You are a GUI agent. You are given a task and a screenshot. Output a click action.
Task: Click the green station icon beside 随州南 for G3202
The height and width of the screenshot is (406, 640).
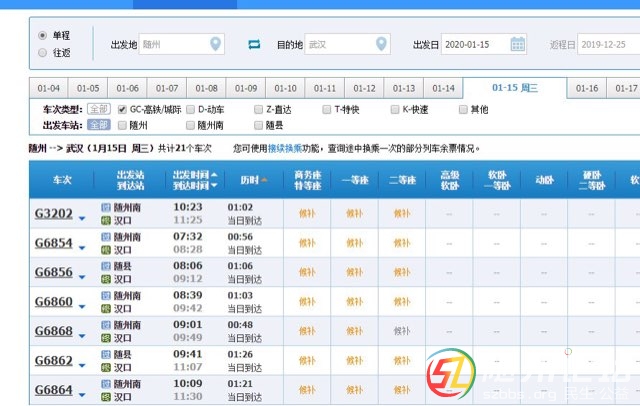(105, 207)
